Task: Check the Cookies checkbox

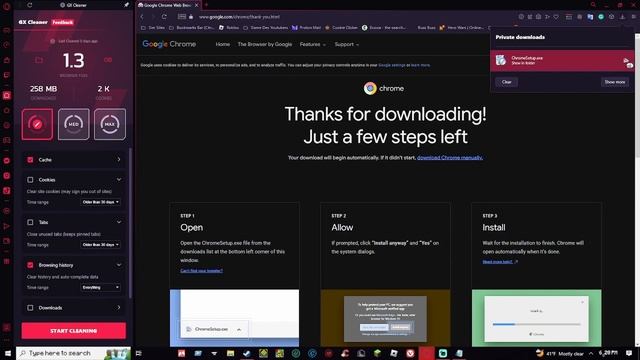Action: tap(30, 180)
